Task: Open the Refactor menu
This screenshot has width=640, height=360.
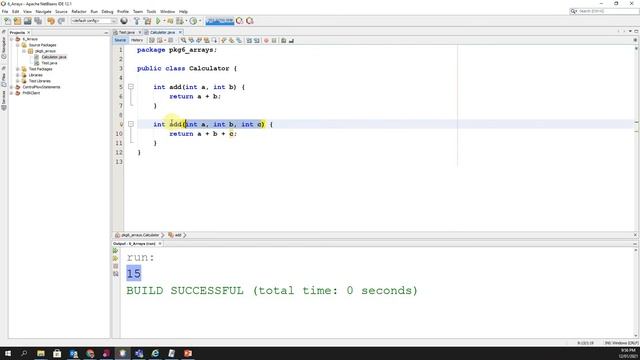Action: [79, 11]
